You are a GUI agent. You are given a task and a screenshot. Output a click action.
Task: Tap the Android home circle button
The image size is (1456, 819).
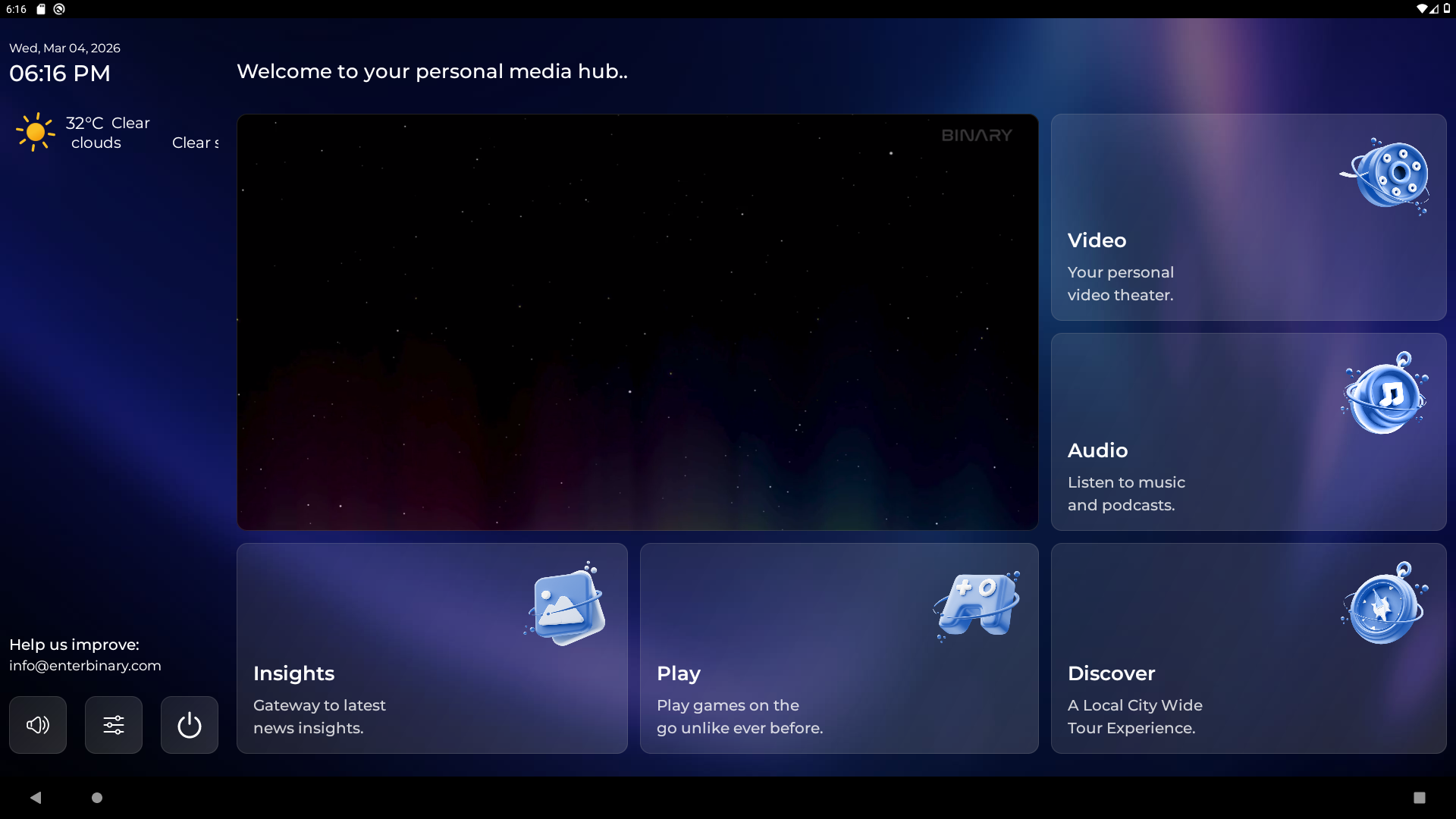coord(97,798)
